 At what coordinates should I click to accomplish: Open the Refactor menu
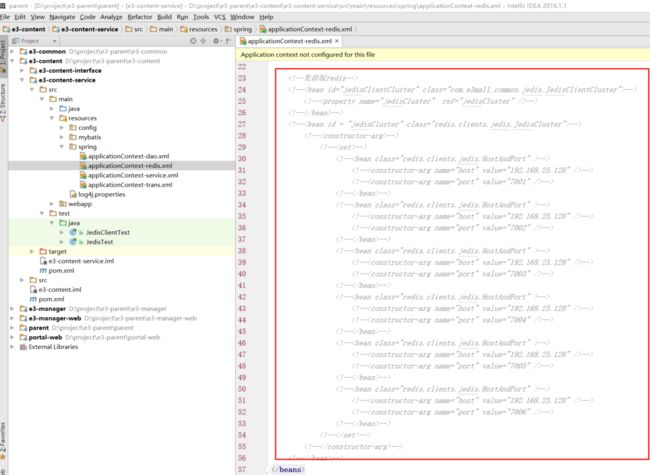click(x=140, y=17)
